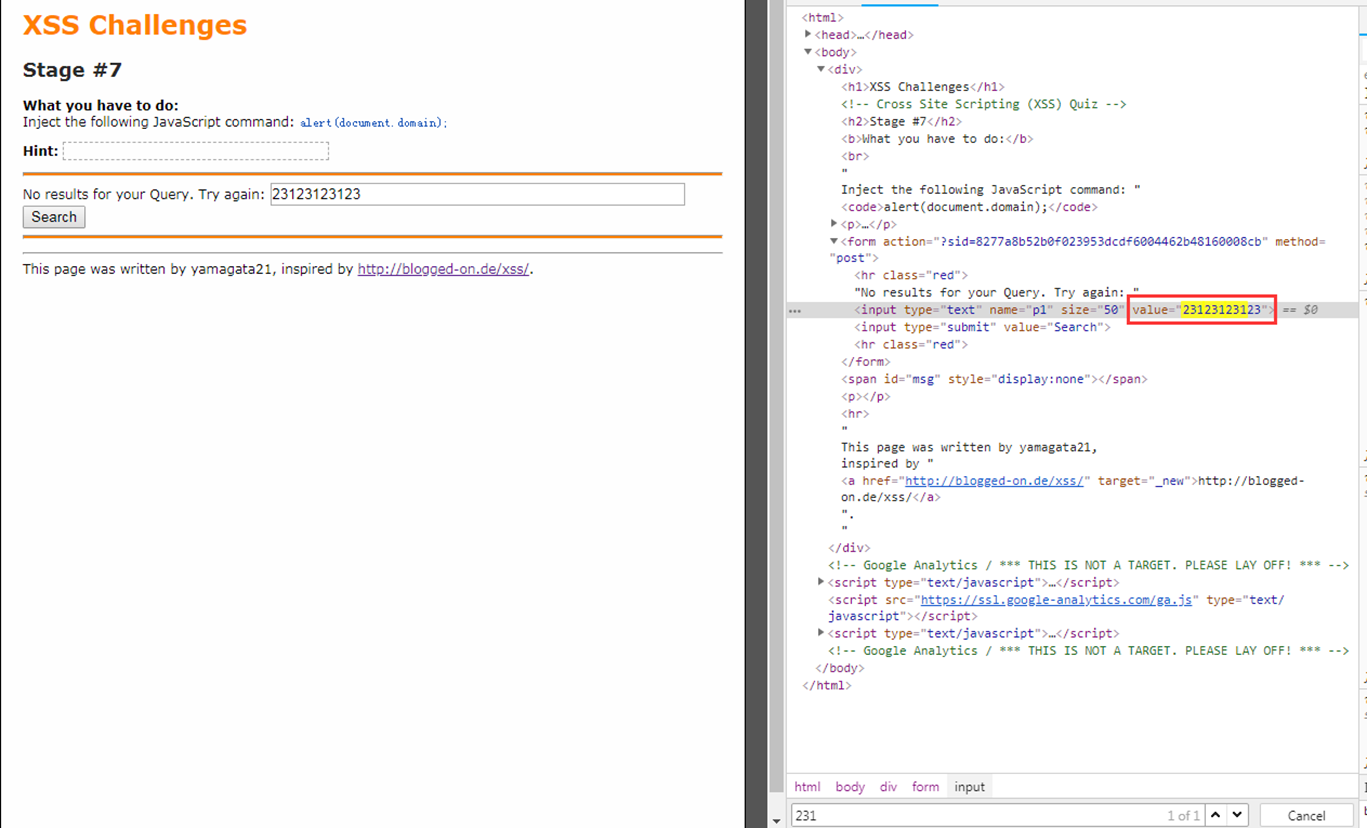Select the closing /html tag row
This screenshot has width=1367, height=828.
(826, 685)
